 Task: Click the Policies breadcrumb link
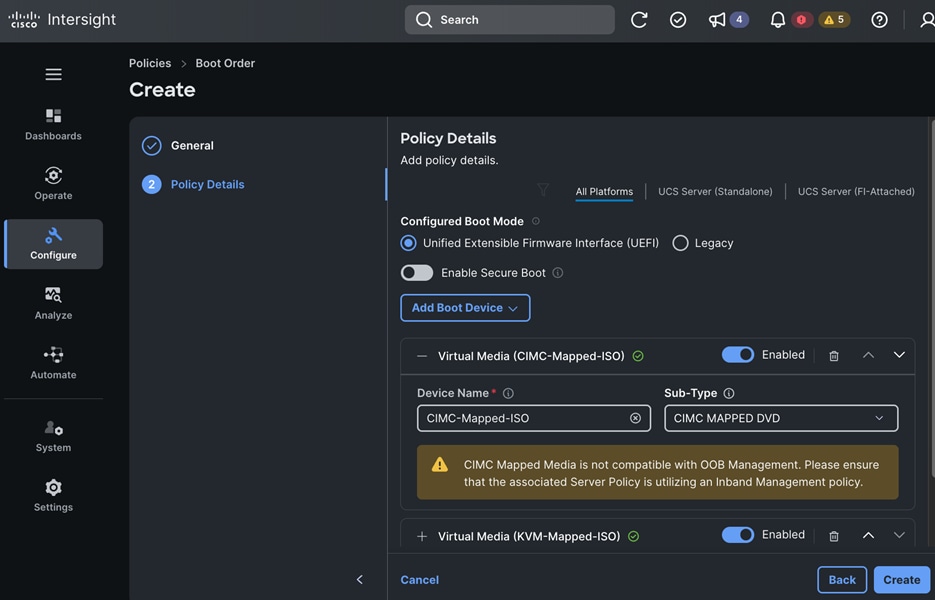click(150, 63)
